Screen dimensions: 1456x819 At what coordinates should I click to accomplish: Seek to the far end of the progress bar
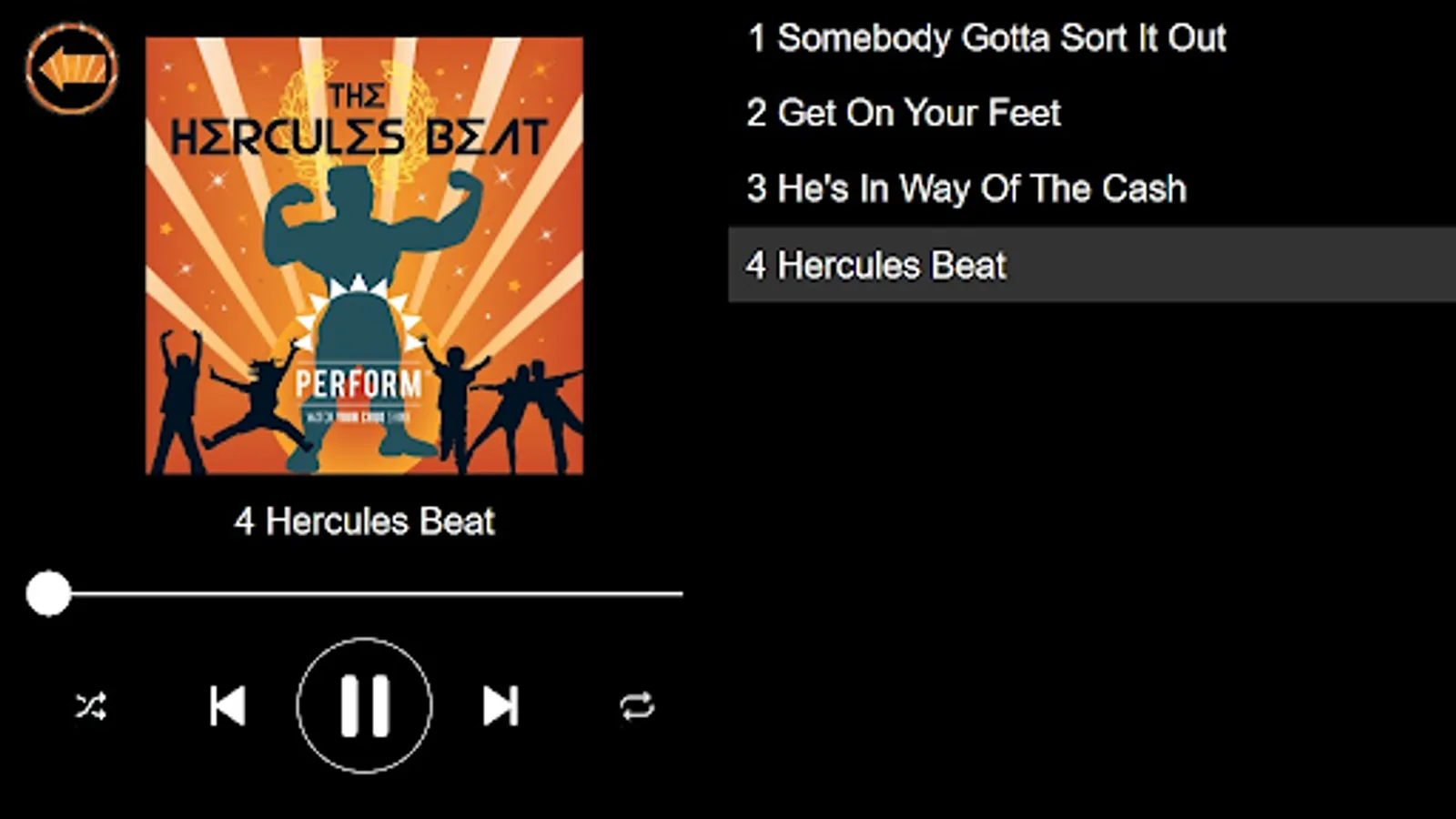pos(681,594)
